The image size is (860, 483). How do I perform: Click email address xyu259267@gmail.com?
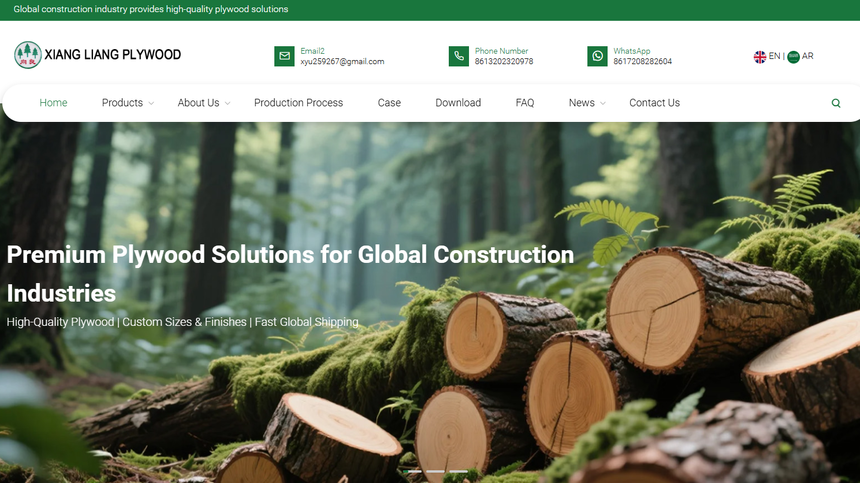(x=342, y=62)
